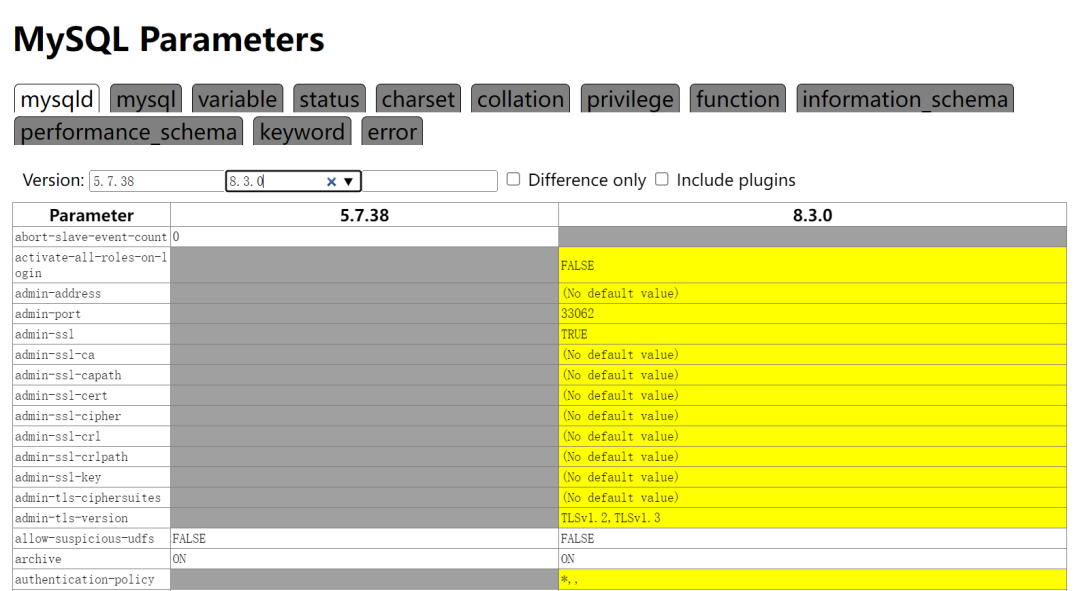Viewport: 1080px width, 591px height.
Task: Open the information_schema tab
Action: pyautogui.click(x=905, y=98)
